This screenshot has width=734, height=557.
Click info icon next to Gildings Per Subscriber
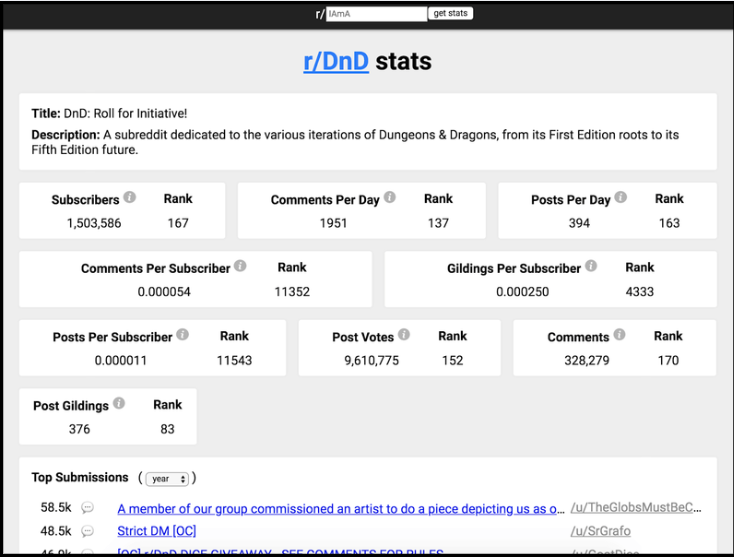point(591,267)
